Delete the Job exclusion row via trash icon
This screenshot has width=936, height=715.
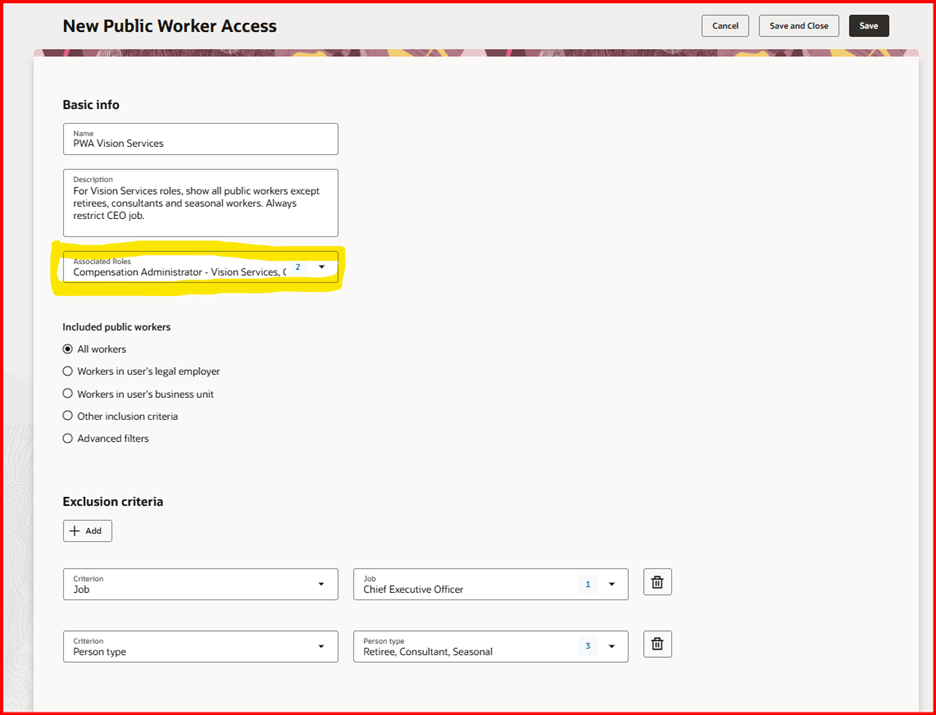click(657, 582)
